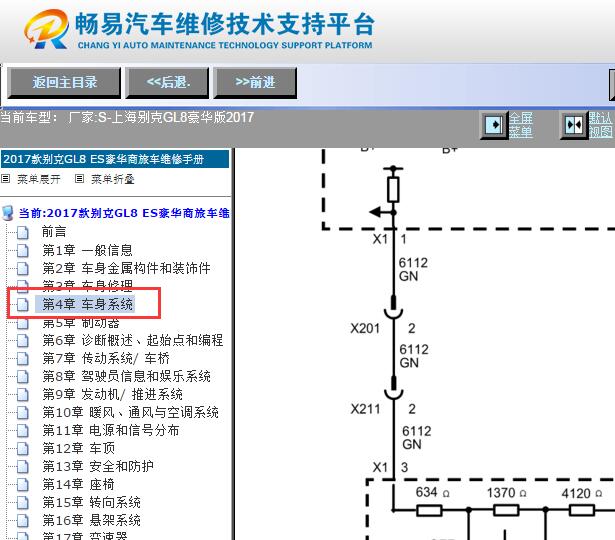Screen dimensions: 615x540
Task: Go forward with the >>前进 button
Action: [x=255, y=82]
